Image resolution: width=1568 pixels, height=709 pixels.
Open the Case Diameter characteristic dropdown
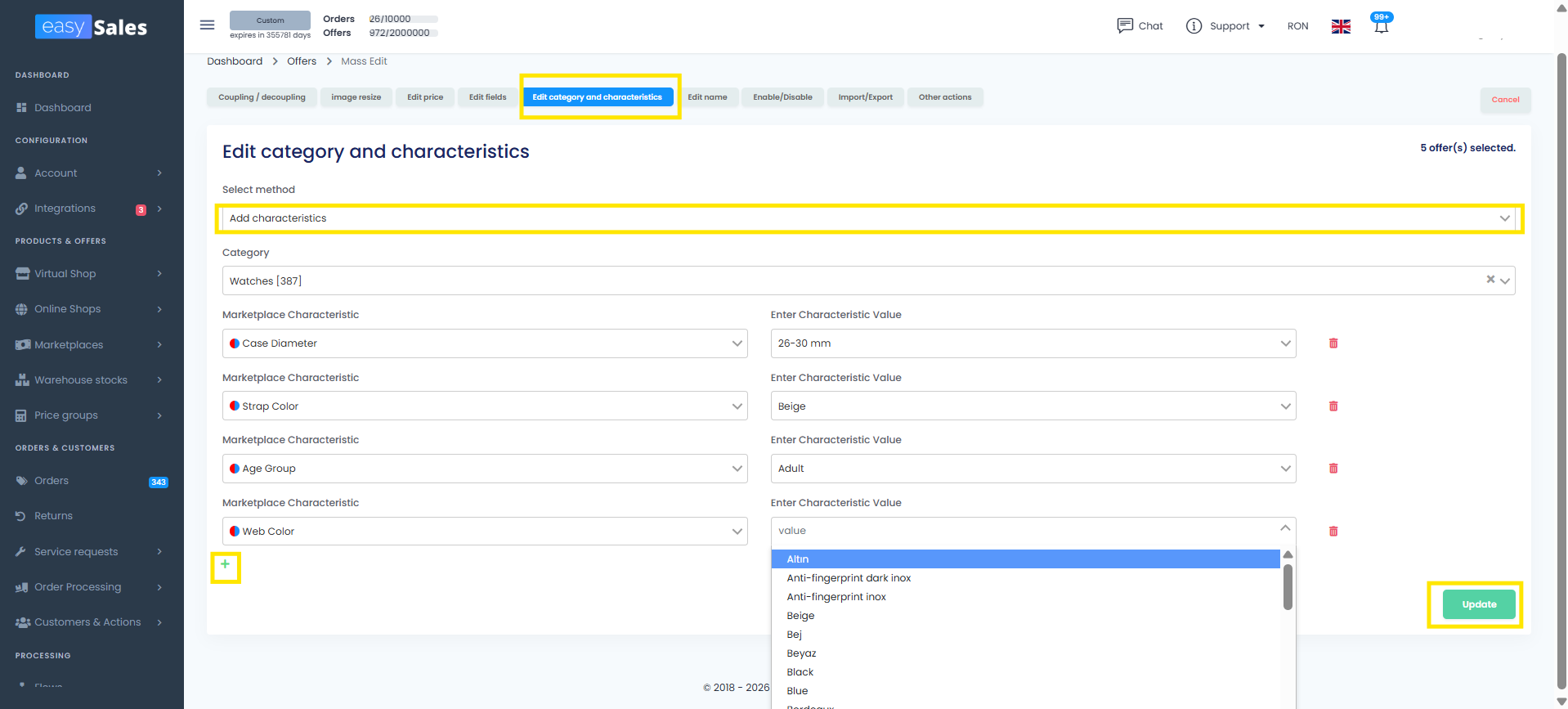pos(485,343)
